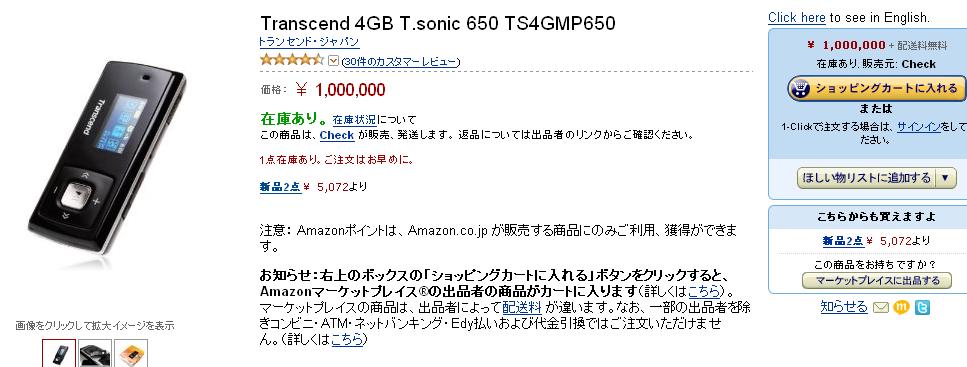Open the seller Check link in description
This screenshot has width=967, height=367.
click(x=337, y=135)
